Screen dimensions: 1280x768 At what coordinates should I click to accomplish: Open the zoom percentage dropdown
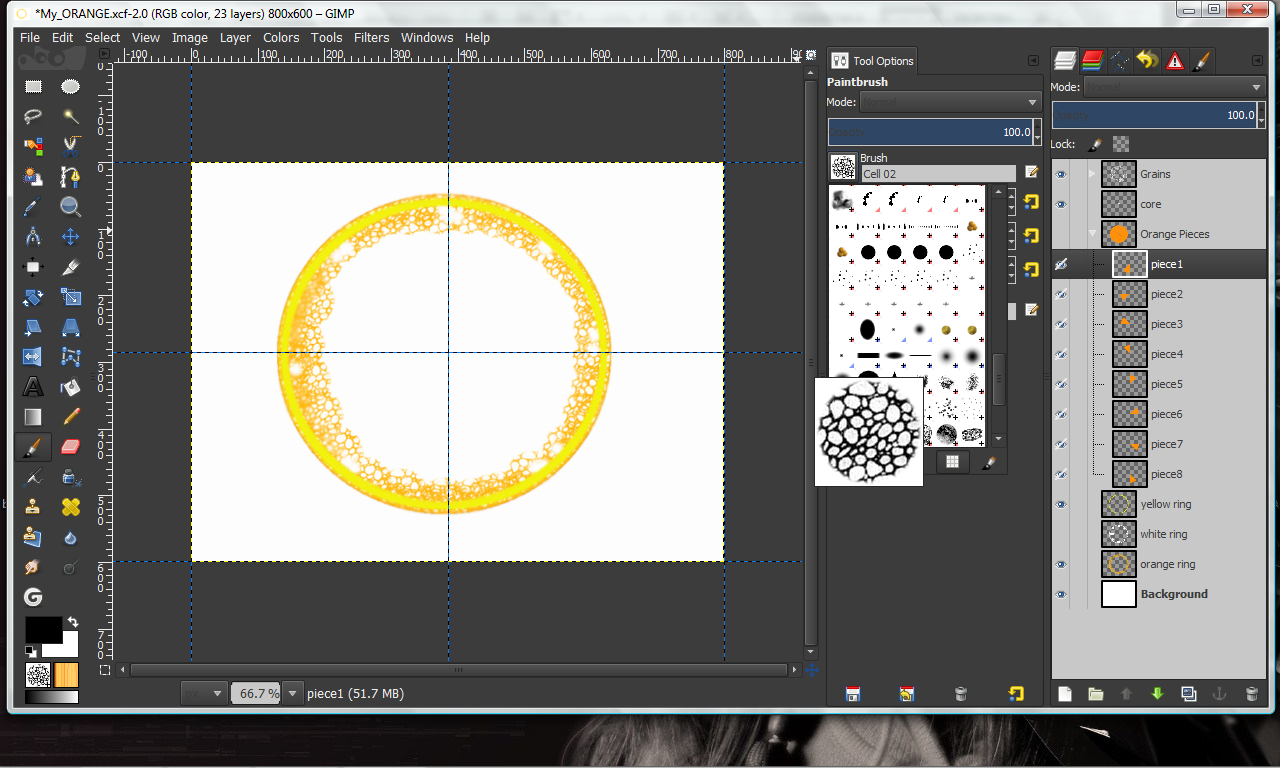[293, 693]
